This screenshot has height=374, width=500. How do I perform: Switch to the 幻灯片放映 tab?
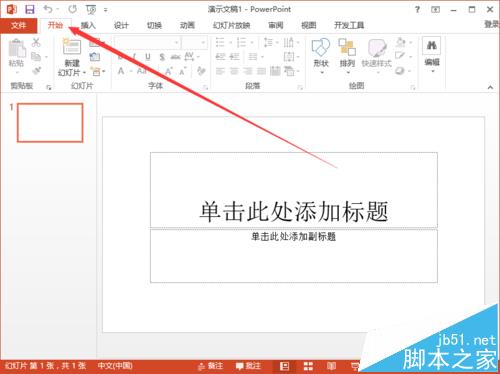(232, 25)
